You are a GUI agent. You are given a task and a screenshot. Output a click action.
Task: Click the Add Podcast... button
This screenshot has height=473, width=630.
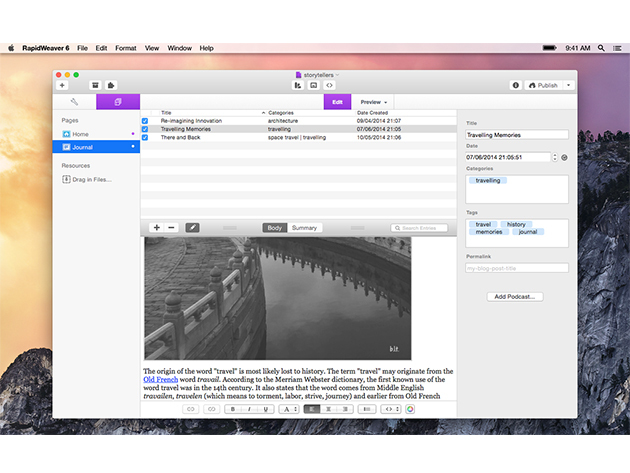[x=515, y=297]
